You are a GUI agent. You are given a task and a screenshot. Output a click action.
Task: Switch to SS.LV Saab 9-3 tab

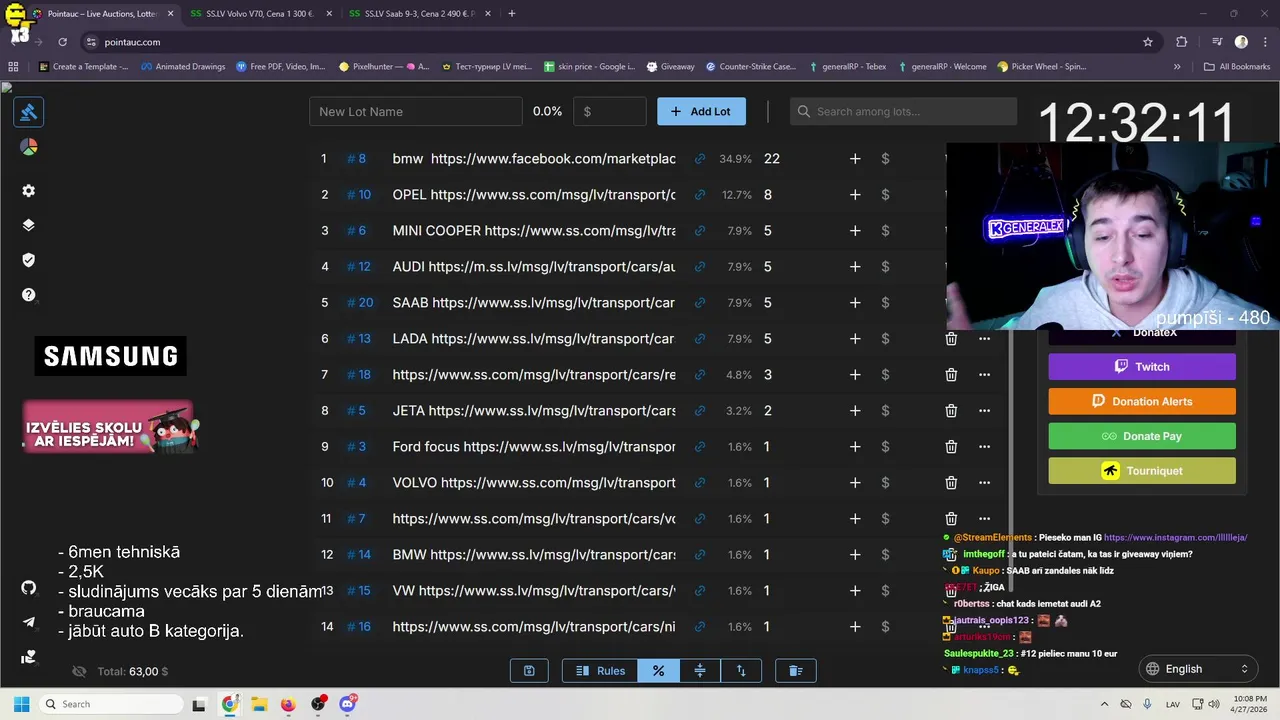418,14
